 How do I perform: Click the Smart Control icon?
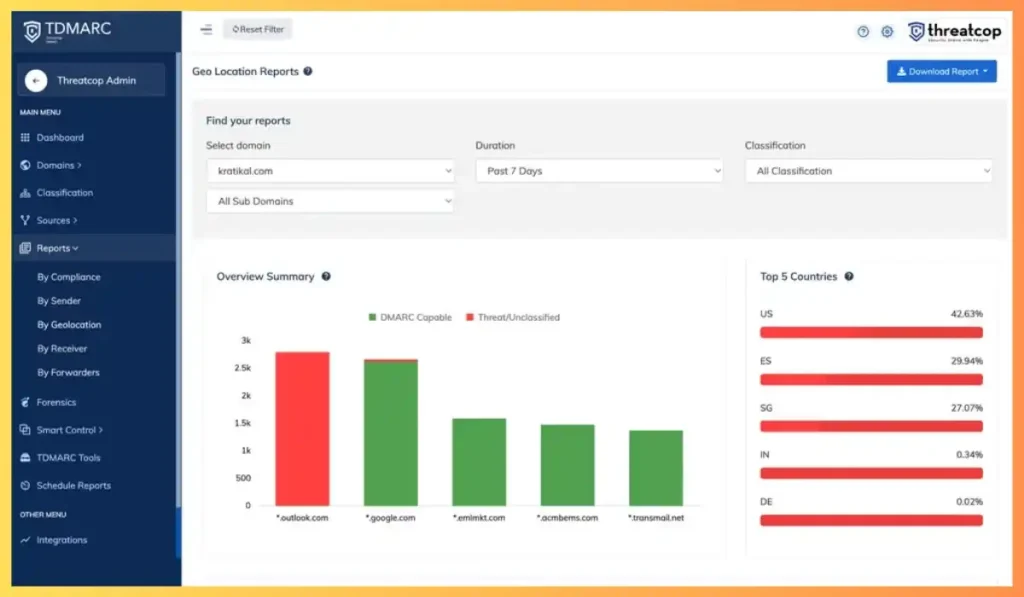(25, 430)
